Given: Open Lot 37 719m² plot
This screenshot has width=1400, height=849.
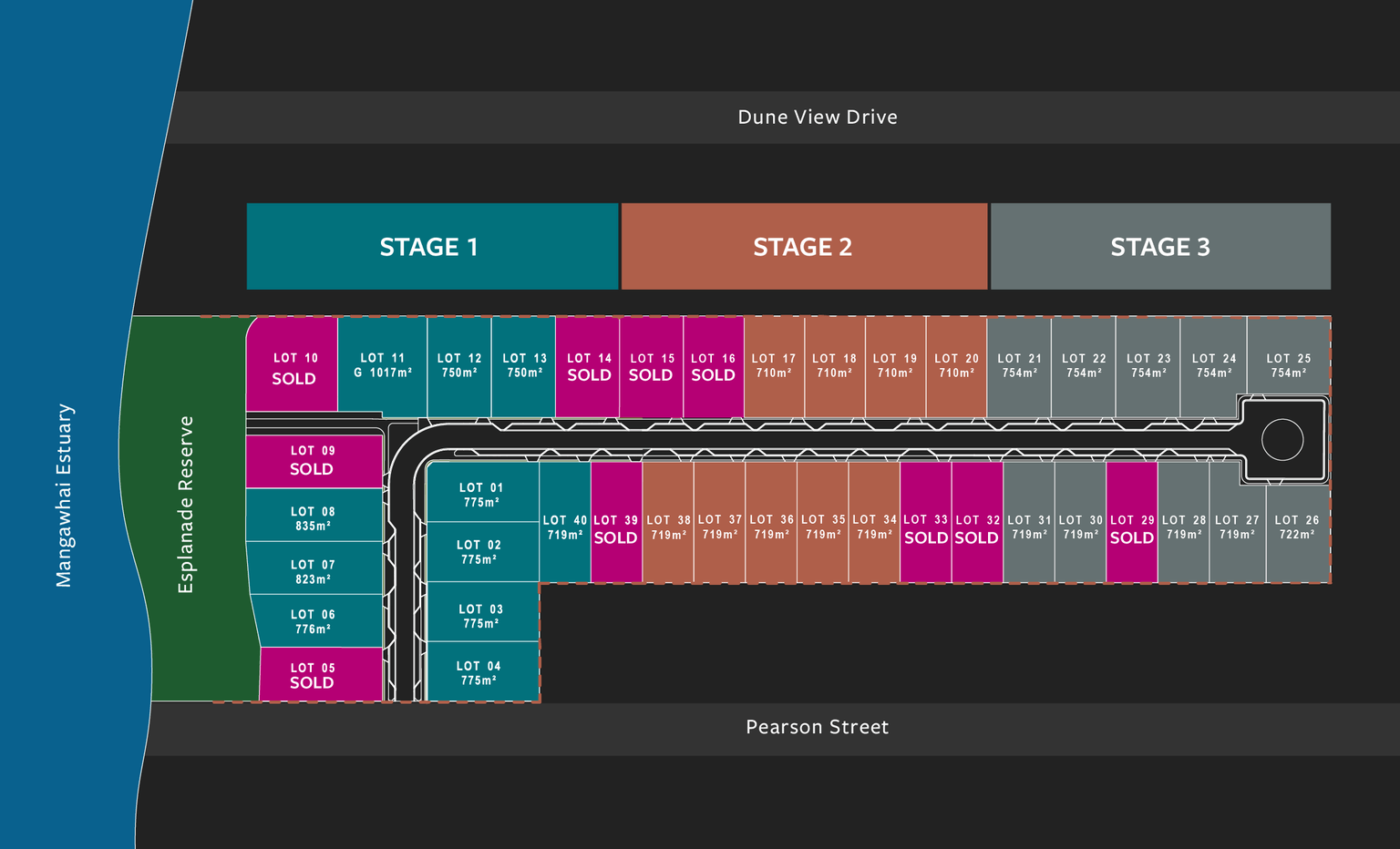Looking at the screenshot, I should pos(719,523).
